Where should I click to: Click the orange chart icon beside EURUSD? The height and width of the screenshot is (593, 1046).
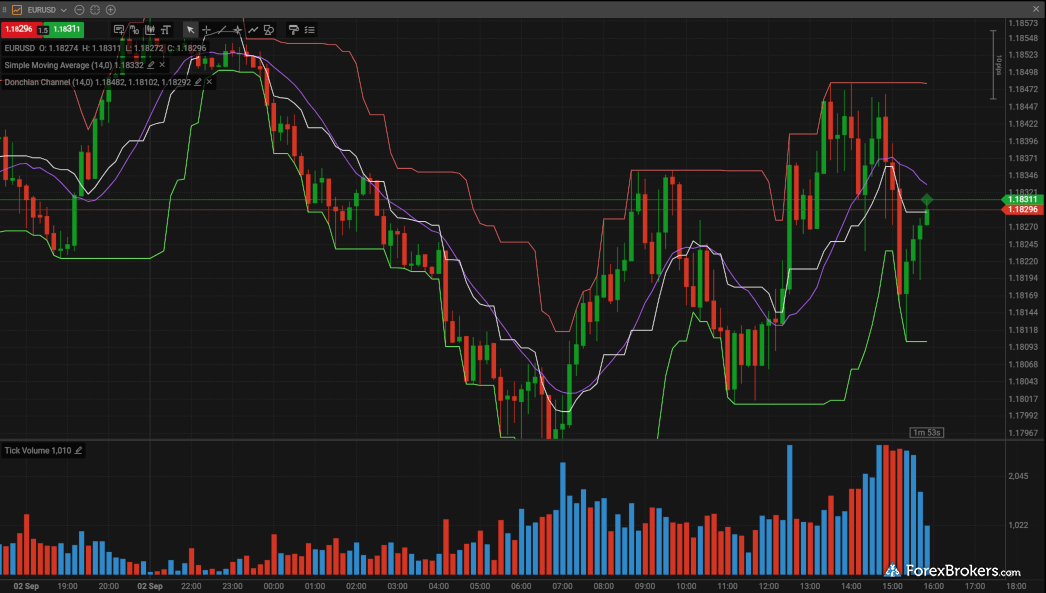[x=17, y=10]
